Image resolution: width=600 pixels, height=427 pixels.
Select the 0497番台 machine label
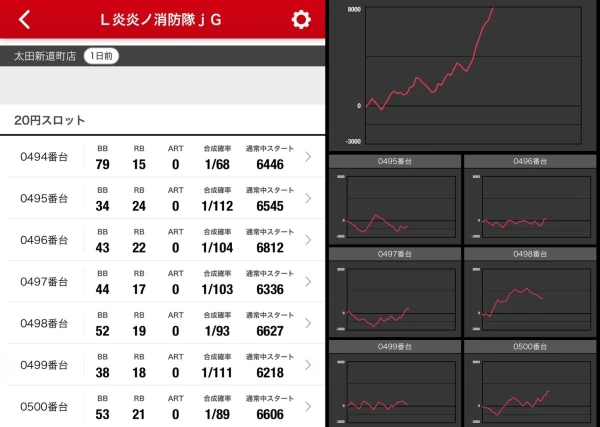click(43, 282)
